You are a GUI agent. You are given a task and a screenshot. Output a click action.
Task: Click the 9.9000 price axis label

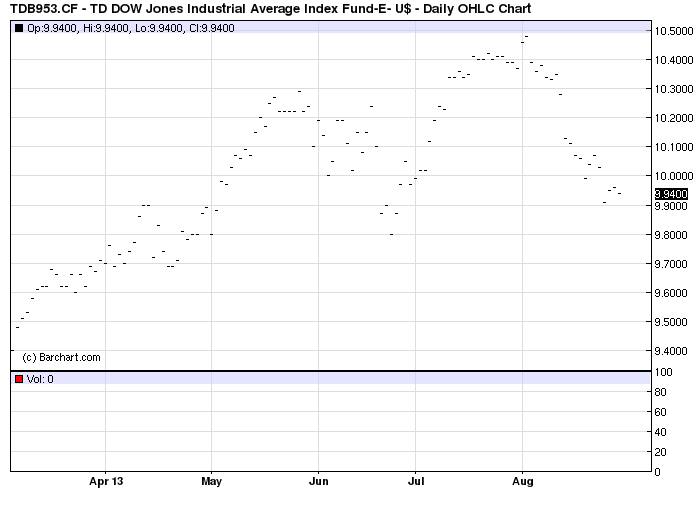[671, 206]
